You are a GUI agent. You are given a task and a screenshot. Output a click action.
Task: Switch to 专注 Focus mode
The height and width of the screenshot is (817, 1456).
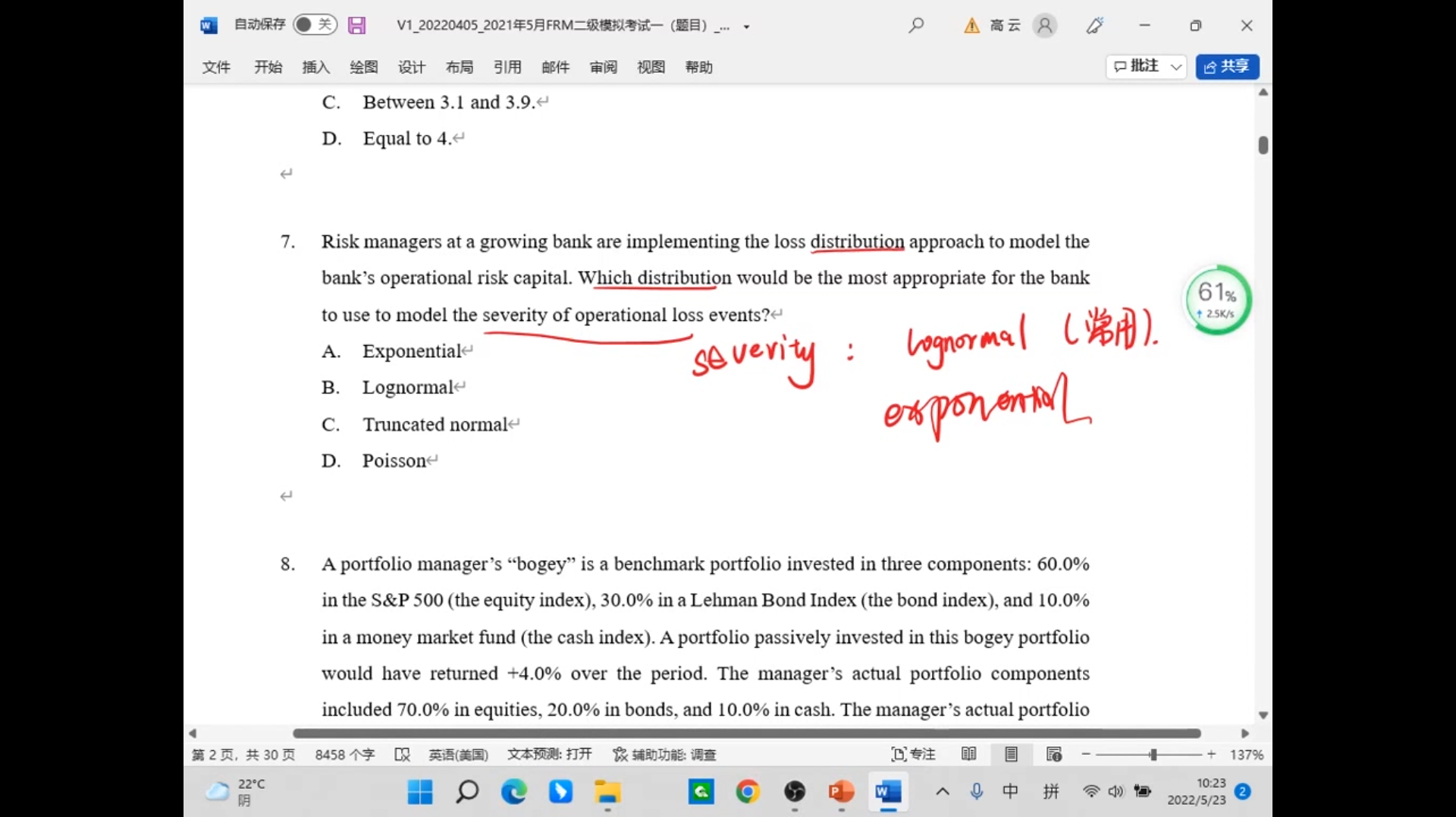click(913, 754)
